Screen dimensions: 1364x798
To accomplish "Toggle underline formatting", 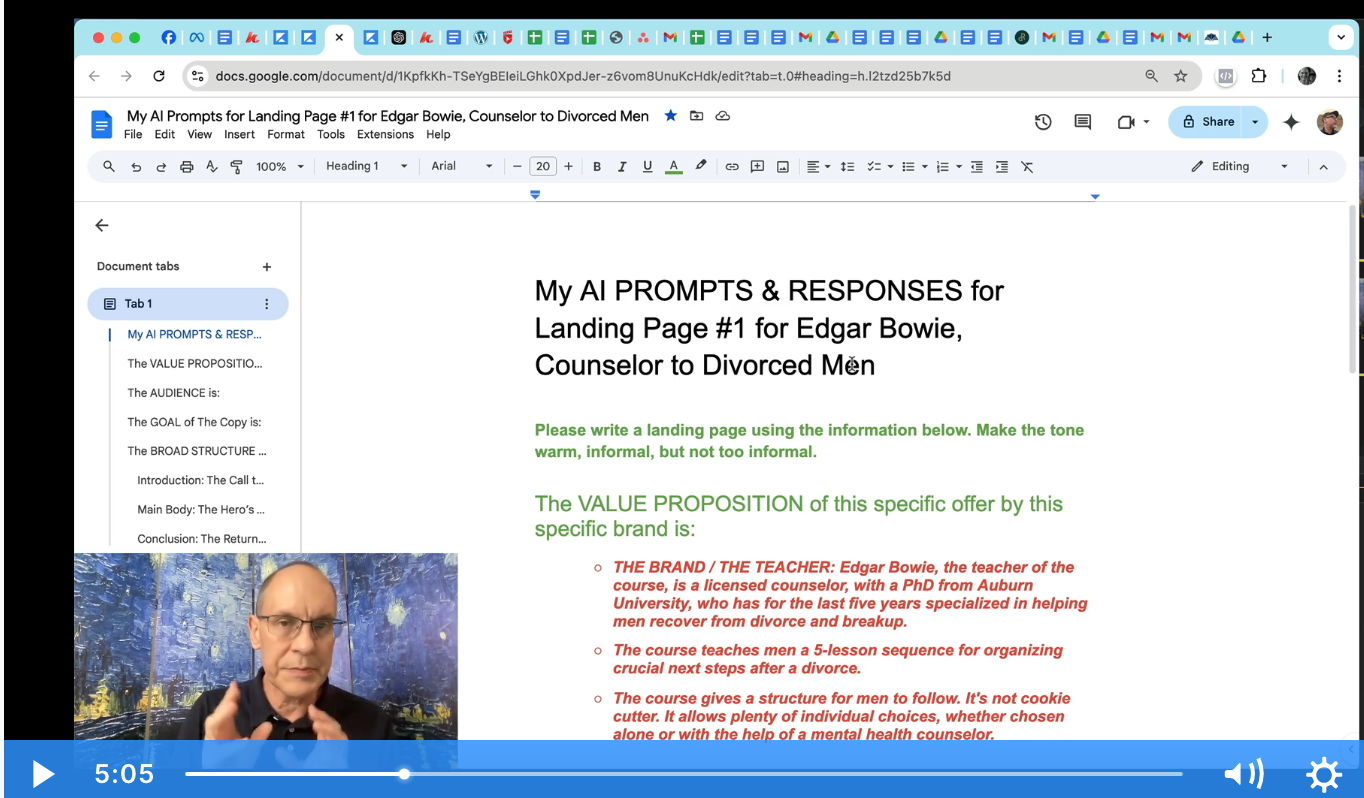I will (x=648, y=167).
